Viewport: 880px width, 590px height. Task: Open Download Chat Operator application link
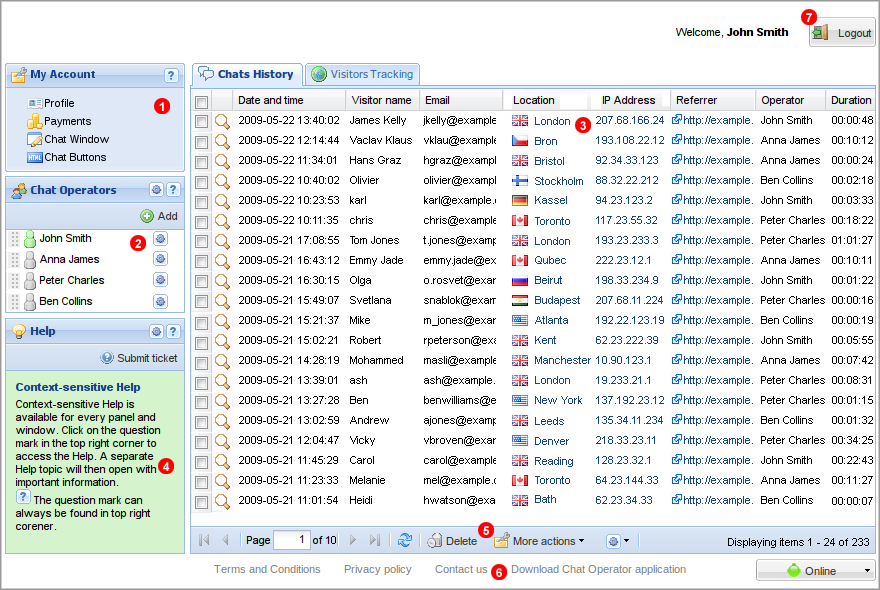point(598,569)
